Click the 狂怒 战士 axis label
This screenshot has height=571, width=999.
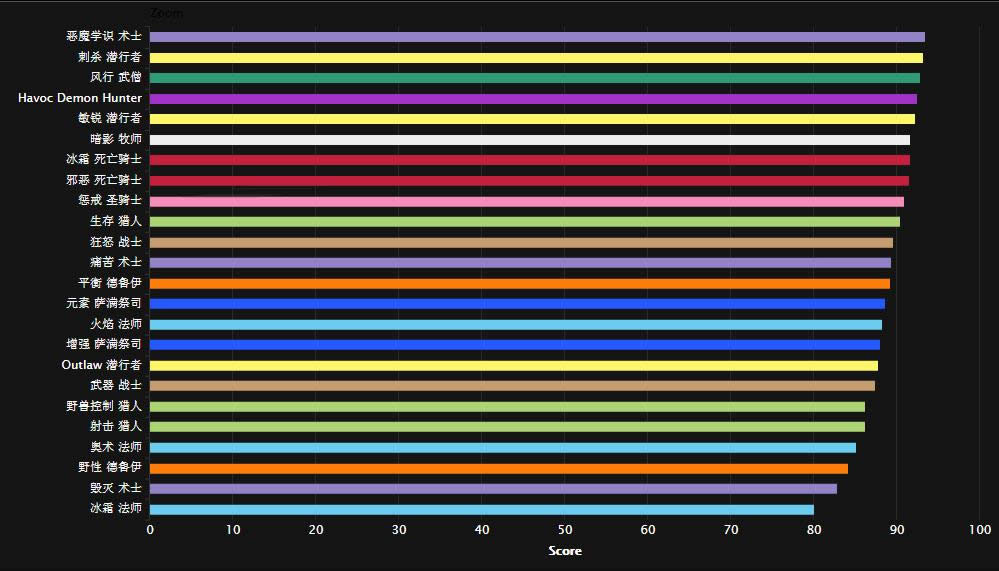click(115, 242)
